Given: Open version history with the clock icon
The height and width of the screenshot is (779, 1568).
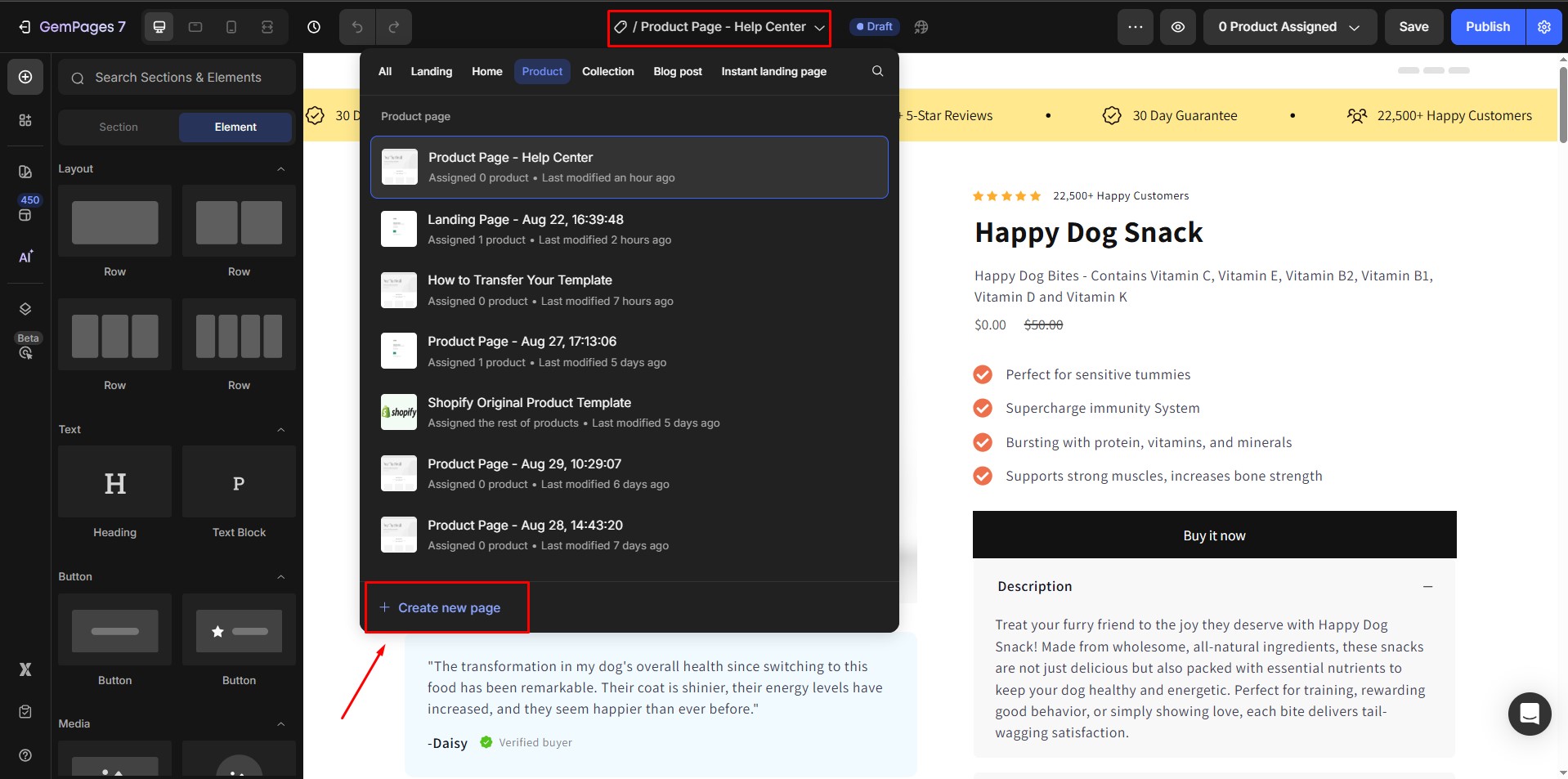Looking at the screenshot, I should tap(314, 27).
